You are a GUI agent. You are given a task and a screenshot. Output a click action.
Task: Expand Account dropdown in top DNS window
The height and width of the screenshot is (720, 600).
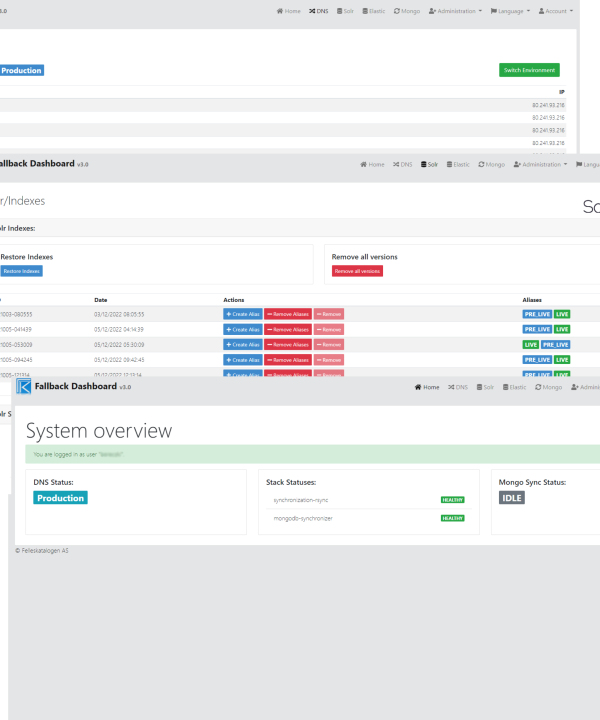point(555,11)
